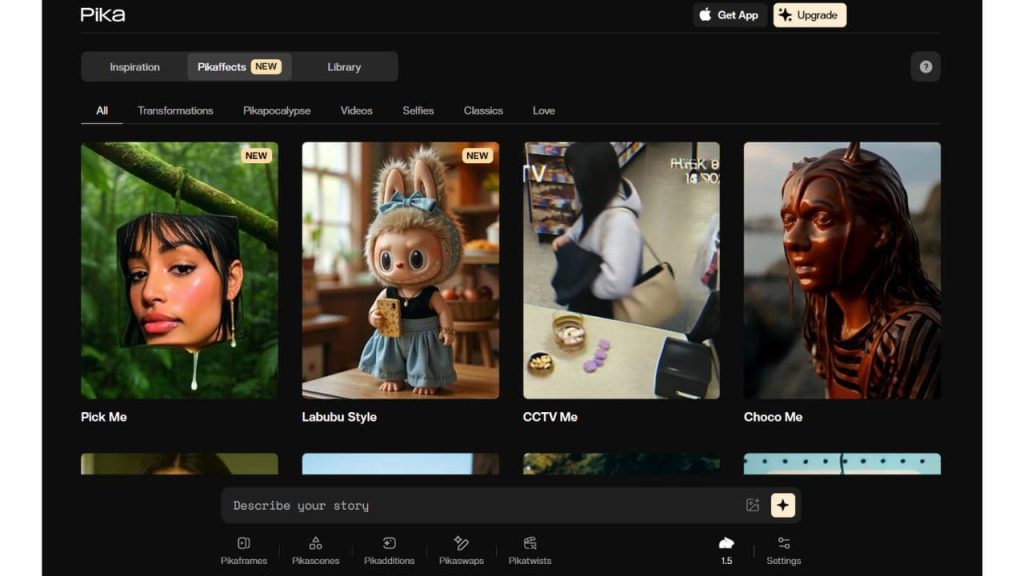Select the Pikaswaps tool

pos(461,549)
